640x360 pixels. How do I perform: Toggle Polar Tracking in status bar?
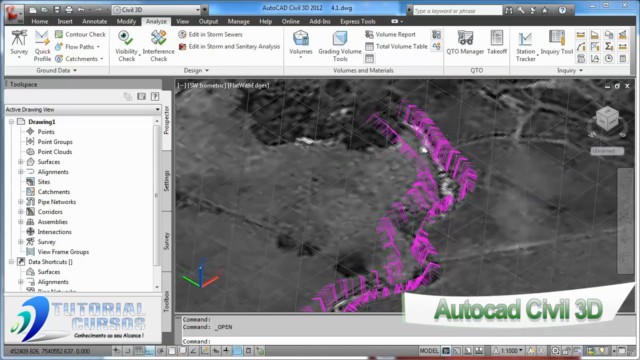[x=161, y=351]
